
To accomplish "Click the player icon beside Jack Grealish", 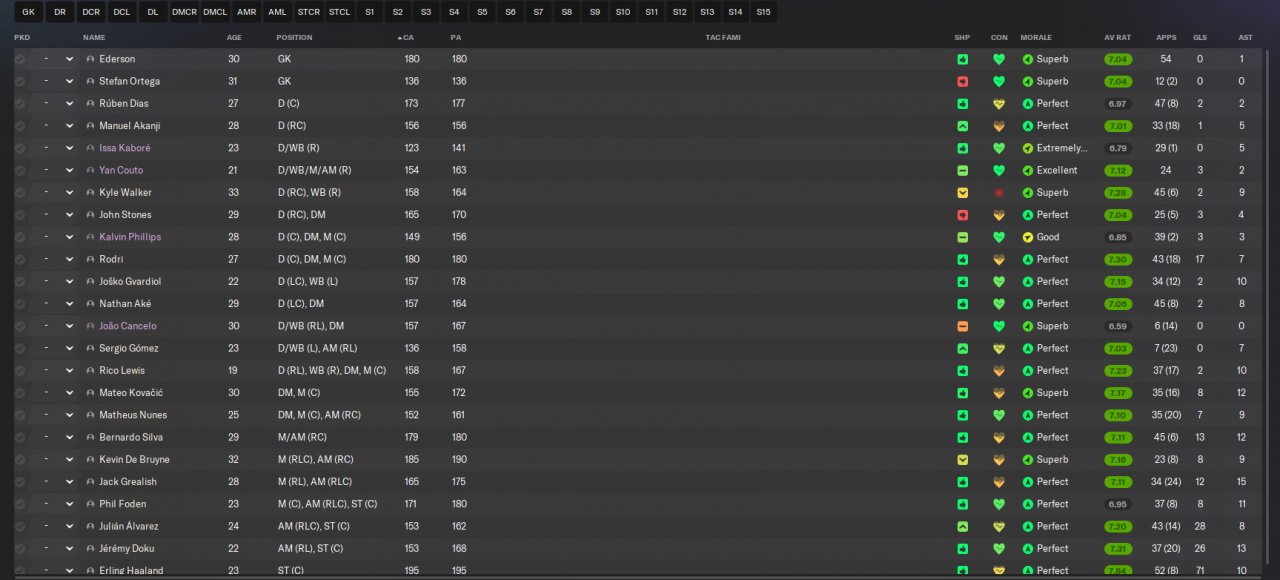I will coord(90,482).
